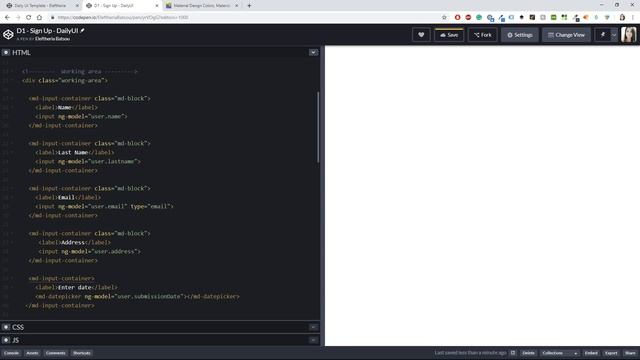
Task: Open the HTML editor settings gear
Action: [x=6, y=52]
